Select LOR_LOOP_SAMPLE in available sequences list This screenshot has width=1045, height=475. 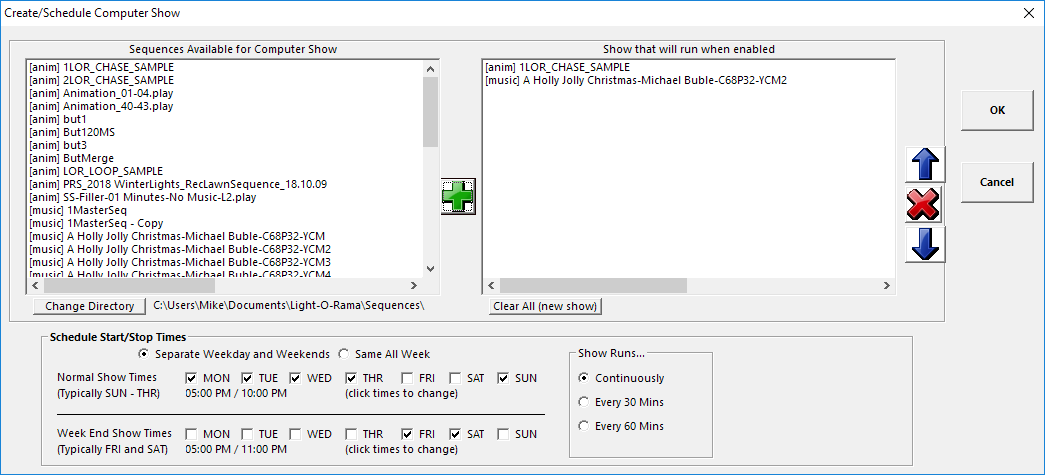tap(97, 171)
